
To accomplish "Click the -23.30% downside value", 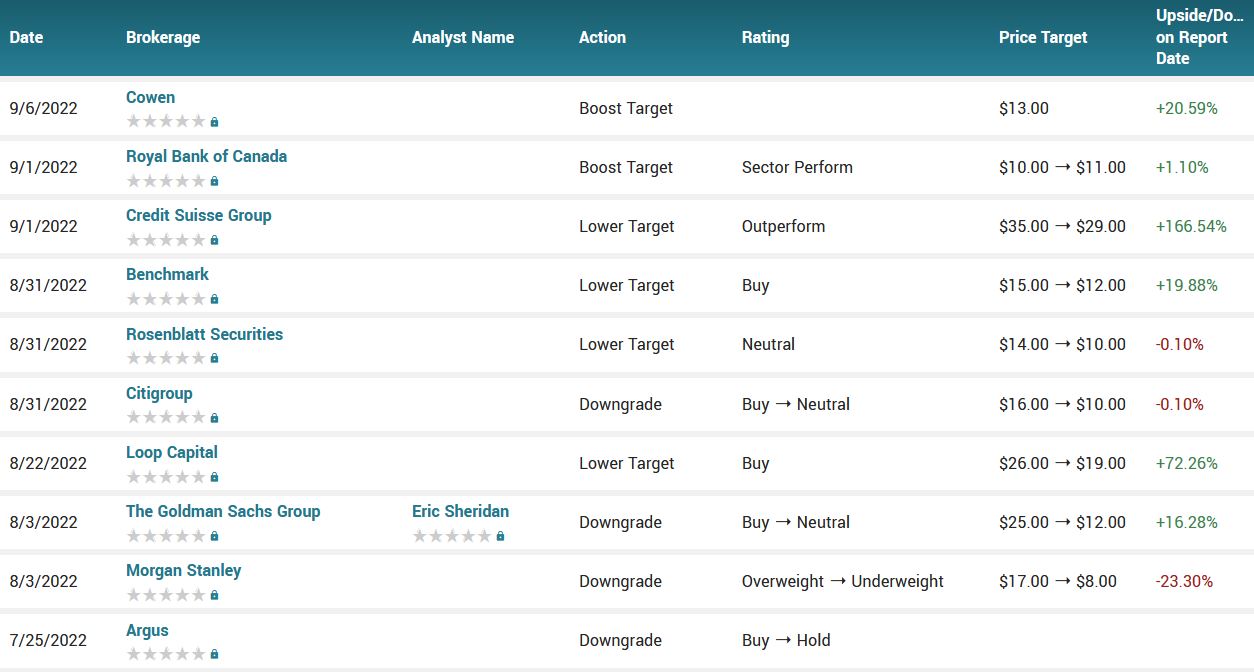I will (1184, 581).
